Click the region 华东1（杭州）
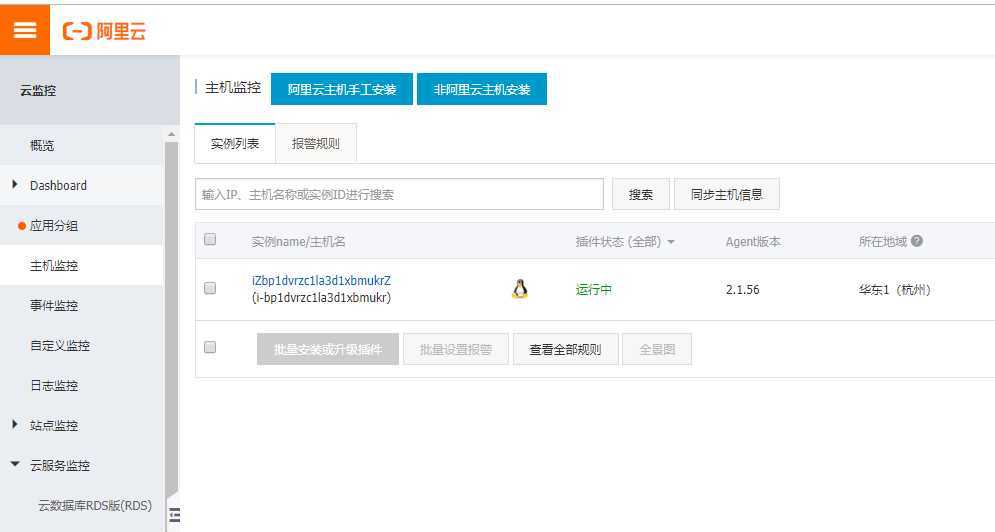995x532 pixels. (x=895, y=289)
